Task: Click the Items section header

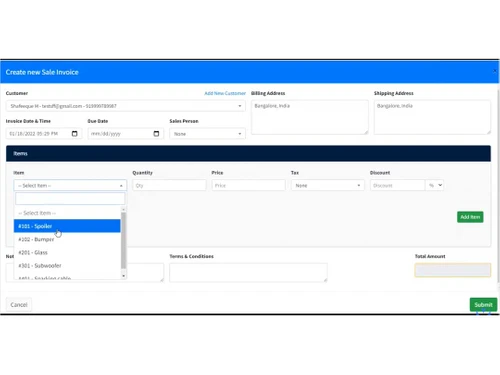Action: tap(248, 154)
